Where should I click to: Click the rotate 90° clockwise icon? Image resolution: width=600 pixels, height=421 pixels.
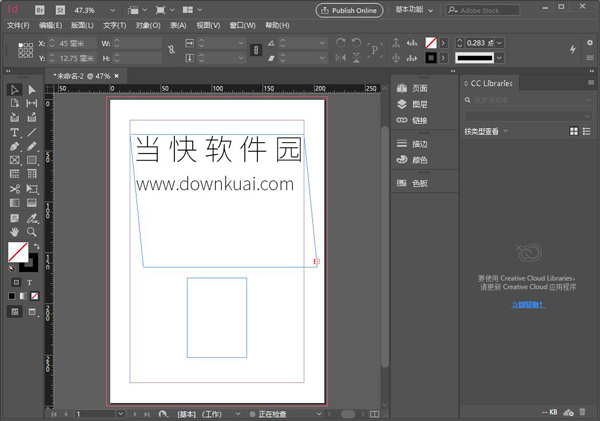[341, 42]
